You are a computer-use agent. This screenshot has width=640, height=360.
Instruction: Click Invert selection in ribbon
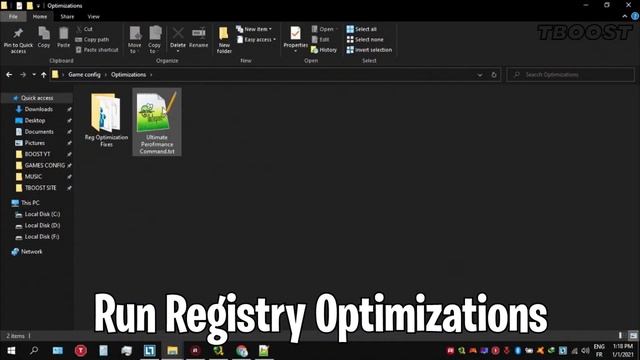(369, 50)
